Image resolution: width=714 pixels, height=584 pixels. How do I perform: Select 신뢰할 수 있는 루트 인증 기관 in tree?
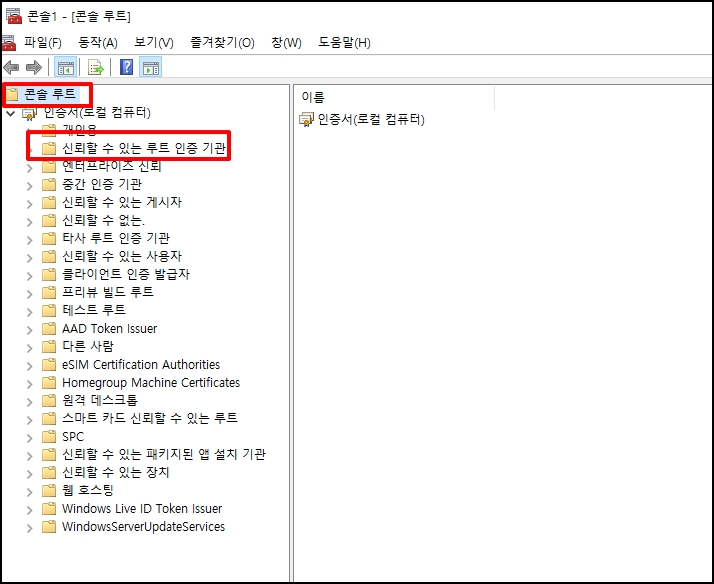click(x=144, y=148)
